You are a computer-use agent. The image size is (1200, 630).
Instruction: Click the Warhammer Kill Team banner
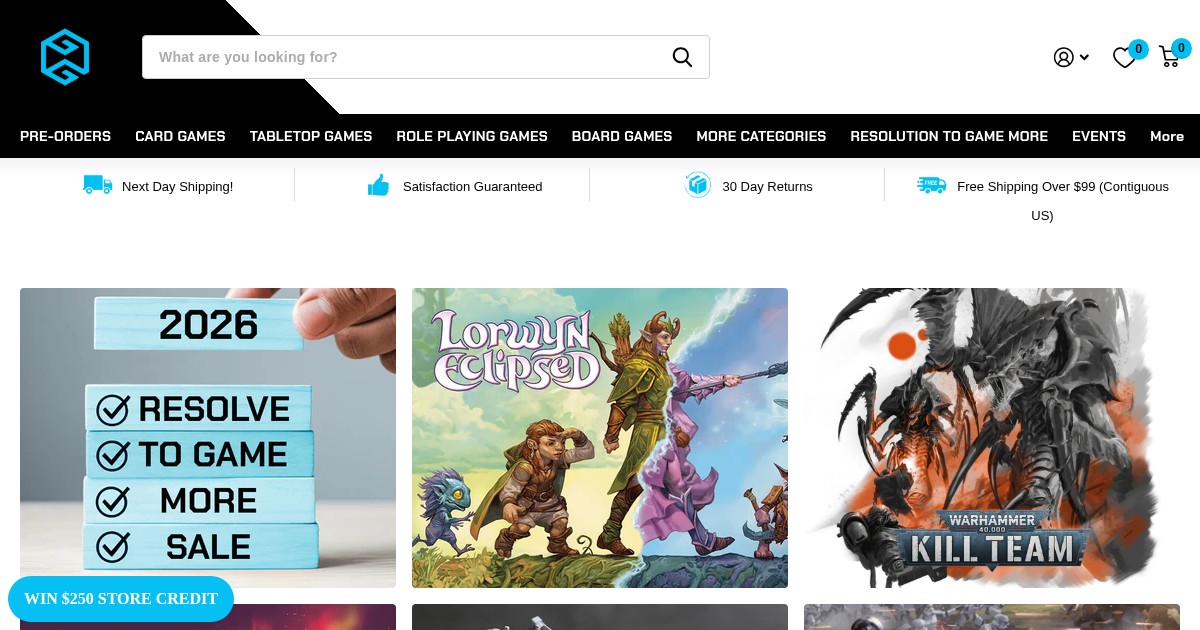click(991, 437)
